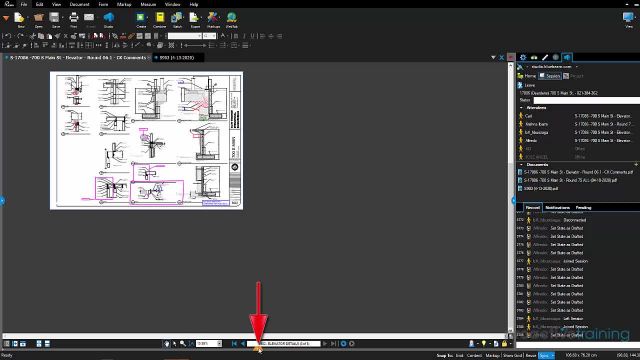Click the padlock icon in bottom bar
Viewport: 640px width, 360px height.
(x=504, y=344)
